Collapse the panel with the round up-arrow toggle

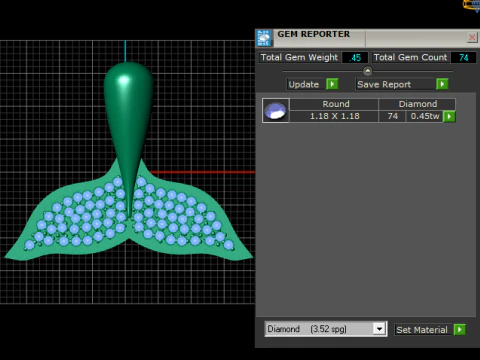[367, 71]
